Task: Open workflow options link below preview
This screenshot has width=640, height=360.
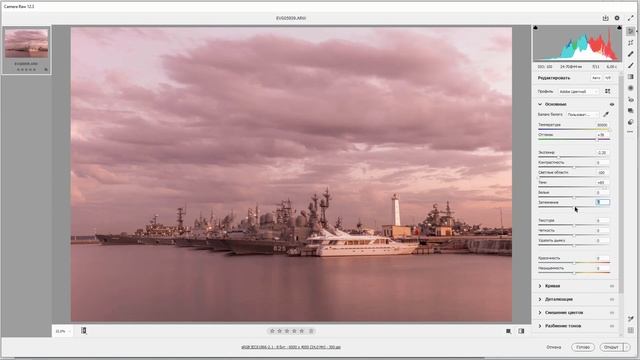Action: [291, 347]
